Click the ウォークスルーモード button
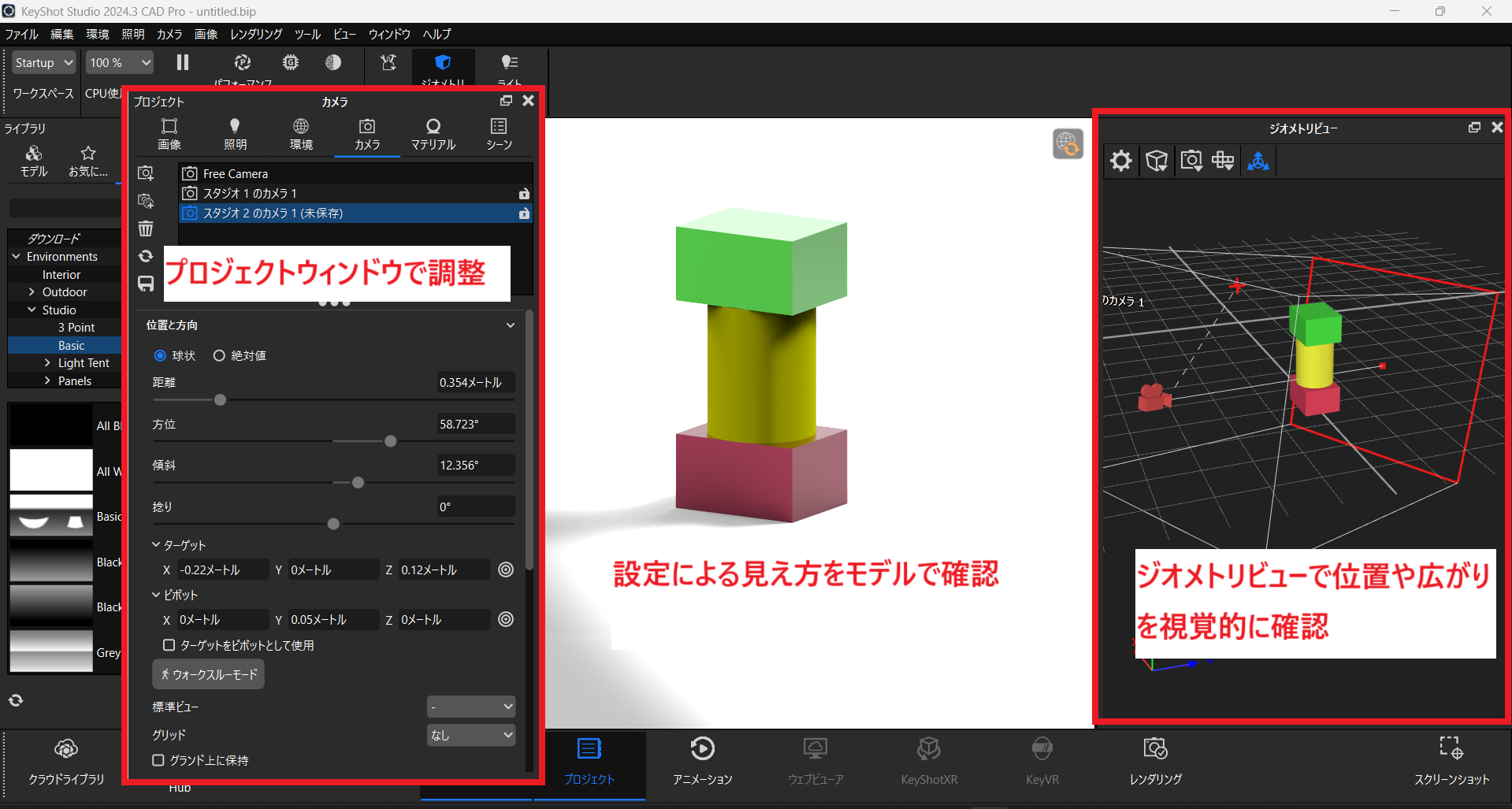 (208, 674)
